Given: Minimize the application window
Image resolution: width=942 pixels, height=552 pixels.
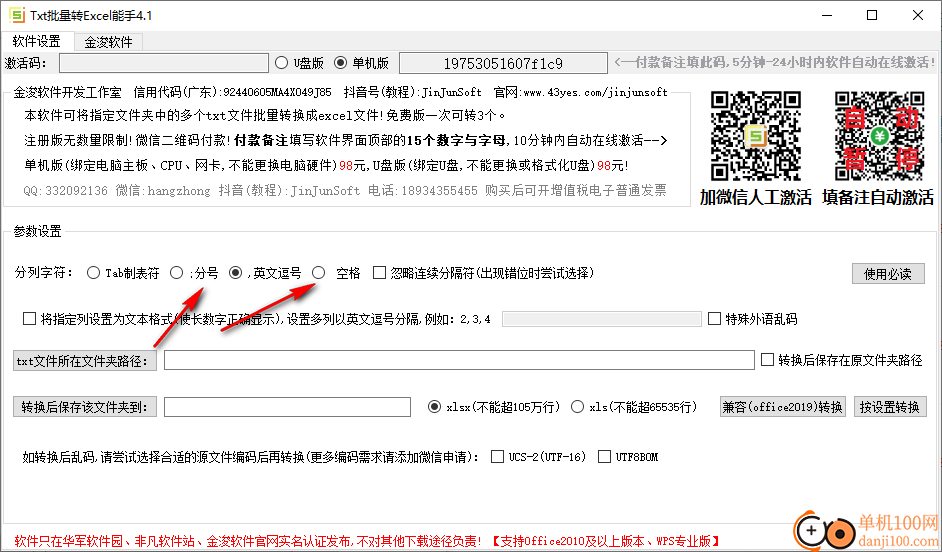Looking at the screenshot, I should tap(826, 16).
